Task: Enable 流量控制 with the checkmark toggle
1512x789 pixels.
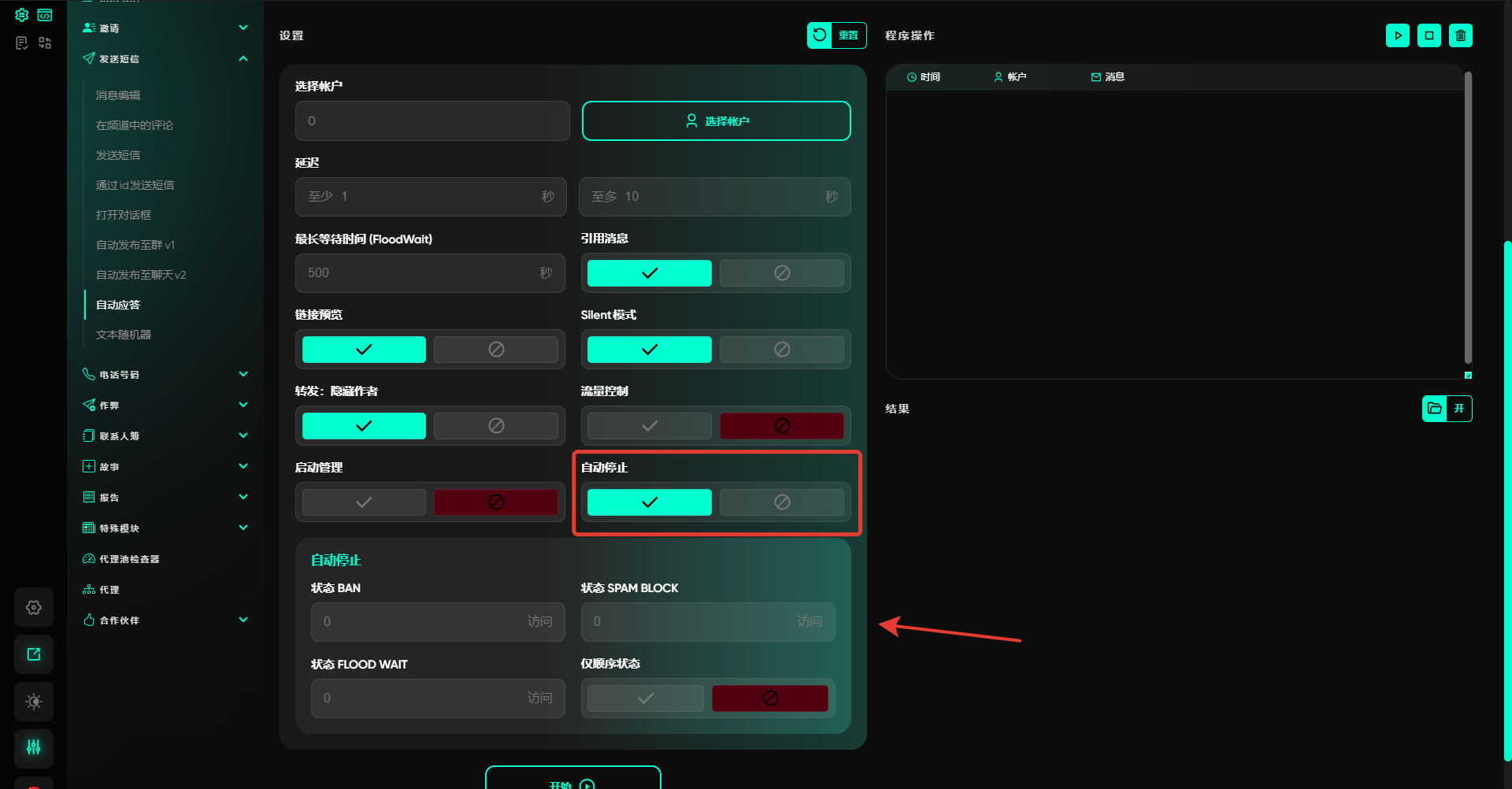Action: (649, 426)
